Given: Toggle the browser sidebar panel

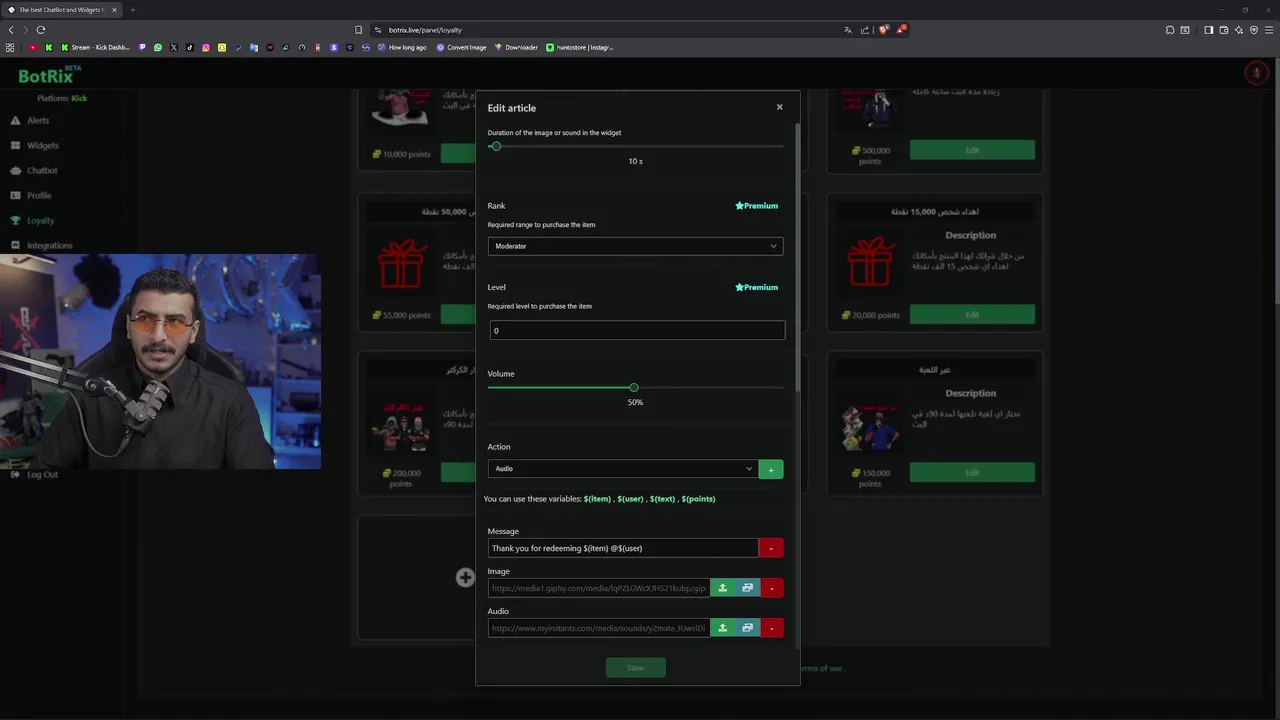Looking at the screenshot, I should pyautogui.click(x=1208, y=30).
